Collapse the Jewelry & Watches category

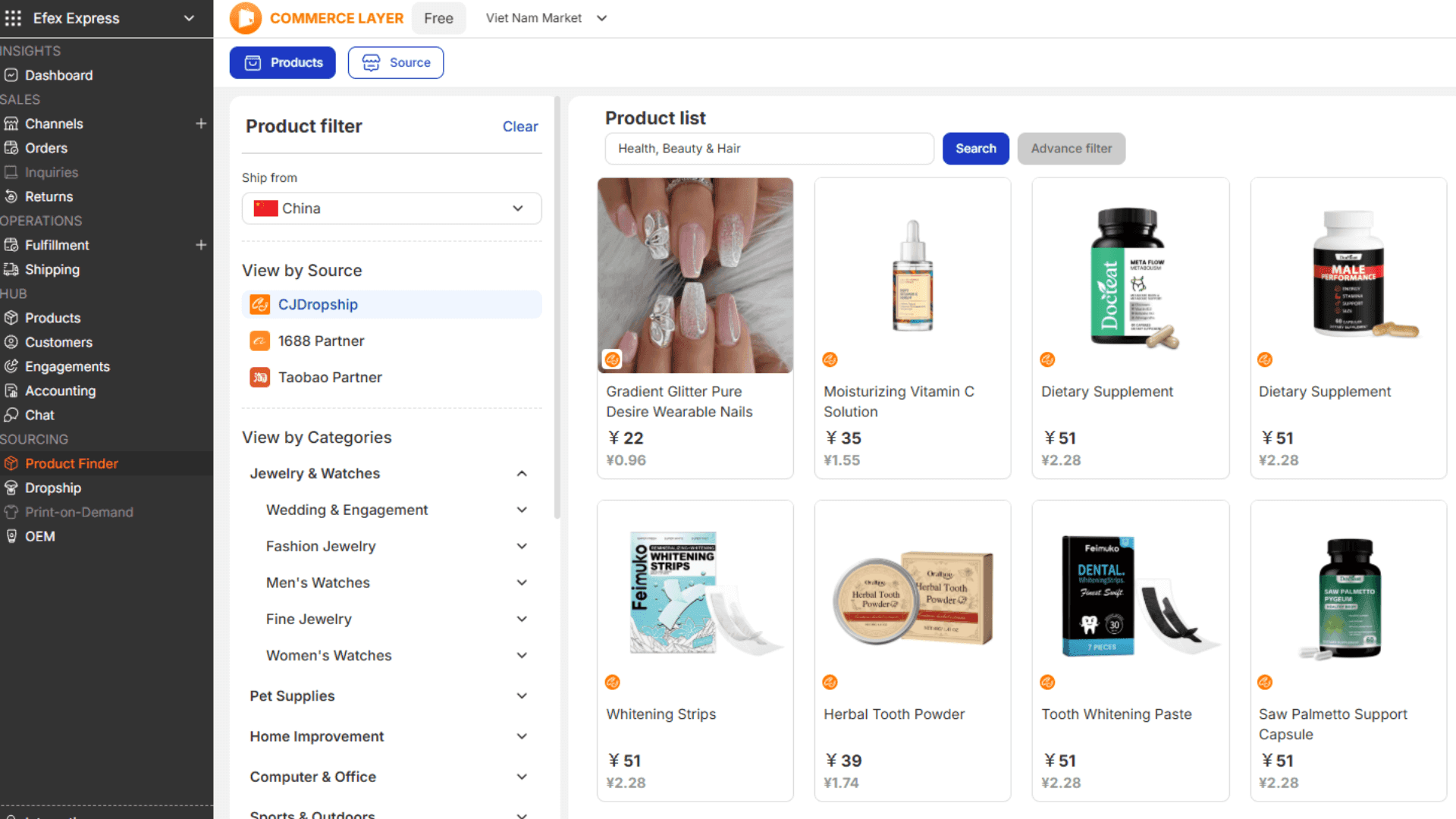[x=522, y=474]
